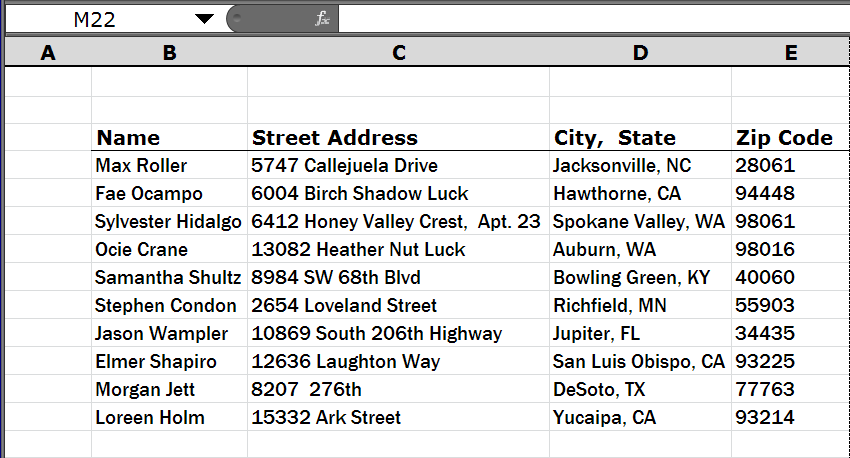The height and width of the screenshot is (458, 850).
Task: Select address 5747 Callejuela Drive
Action: [398, 165]
